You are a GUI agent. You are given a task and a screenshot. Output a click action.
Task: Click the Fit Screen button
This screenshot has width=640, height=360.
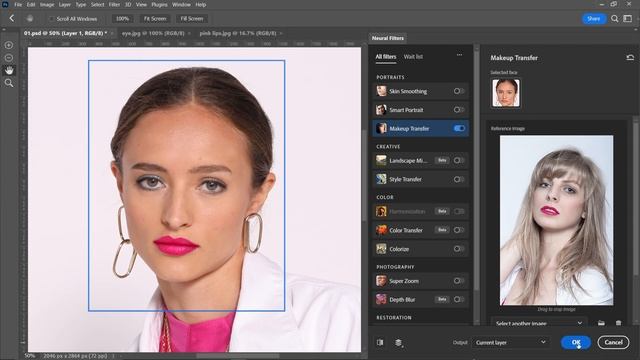pyautogui.click(x=155, y=19)
